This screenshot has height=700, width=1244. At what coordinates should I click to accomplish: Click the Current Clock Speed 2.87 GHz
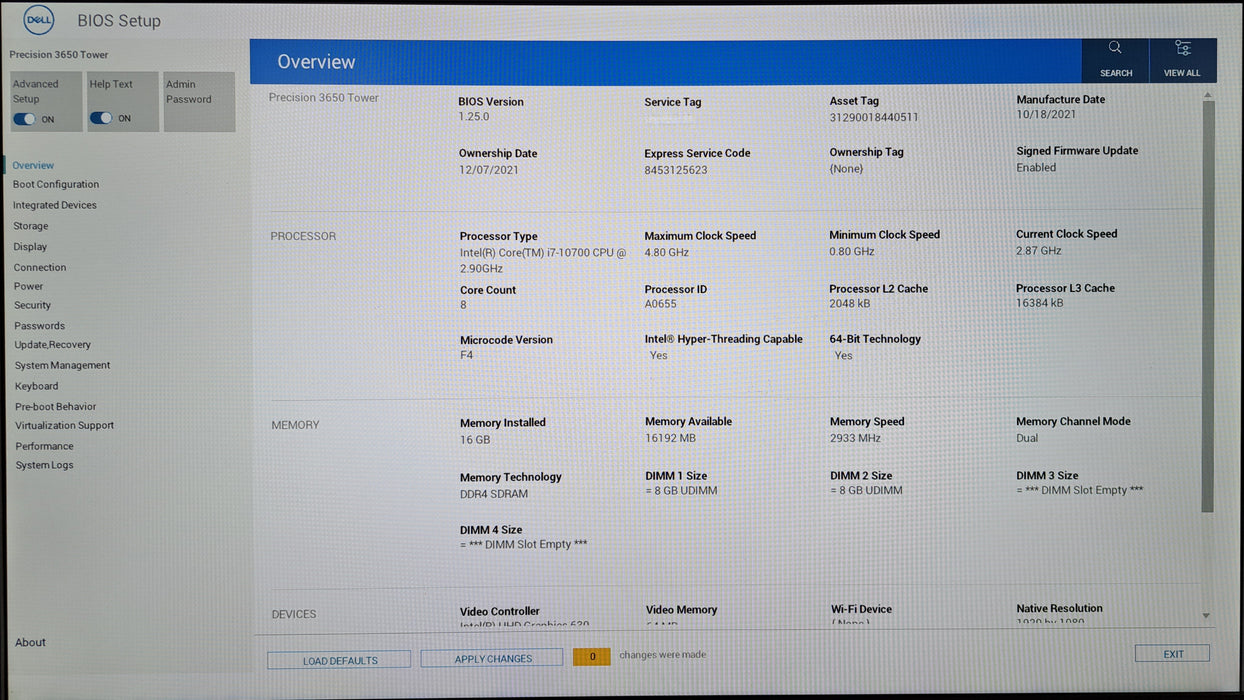[x=1039, y=250]
